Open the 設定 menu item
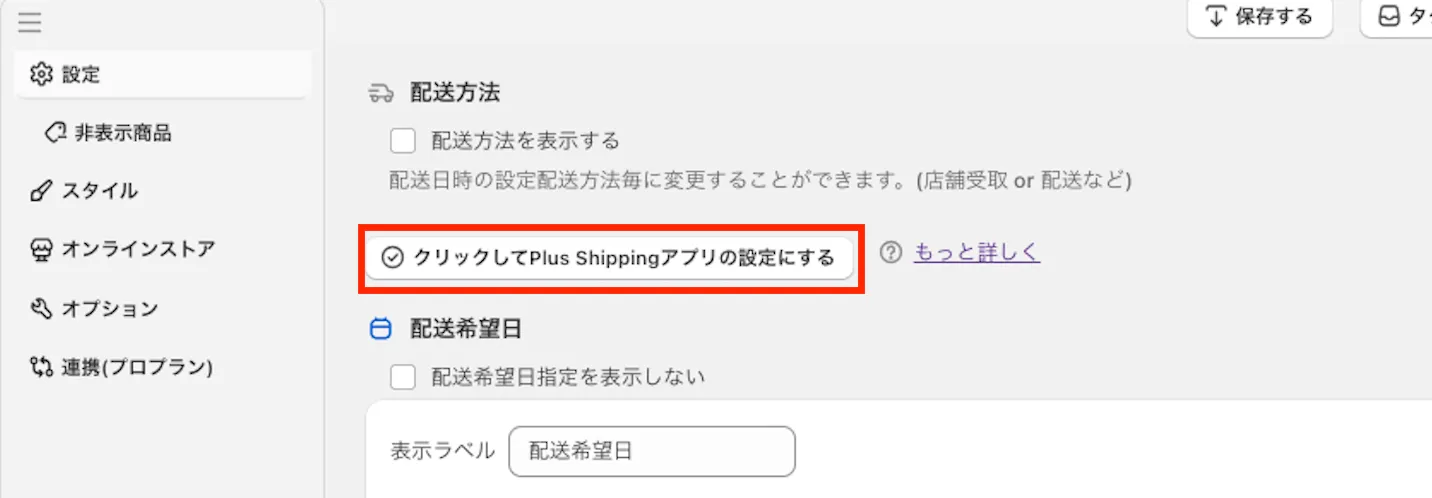This screenshot has height=498, width=1432. (x=81, y=74)
